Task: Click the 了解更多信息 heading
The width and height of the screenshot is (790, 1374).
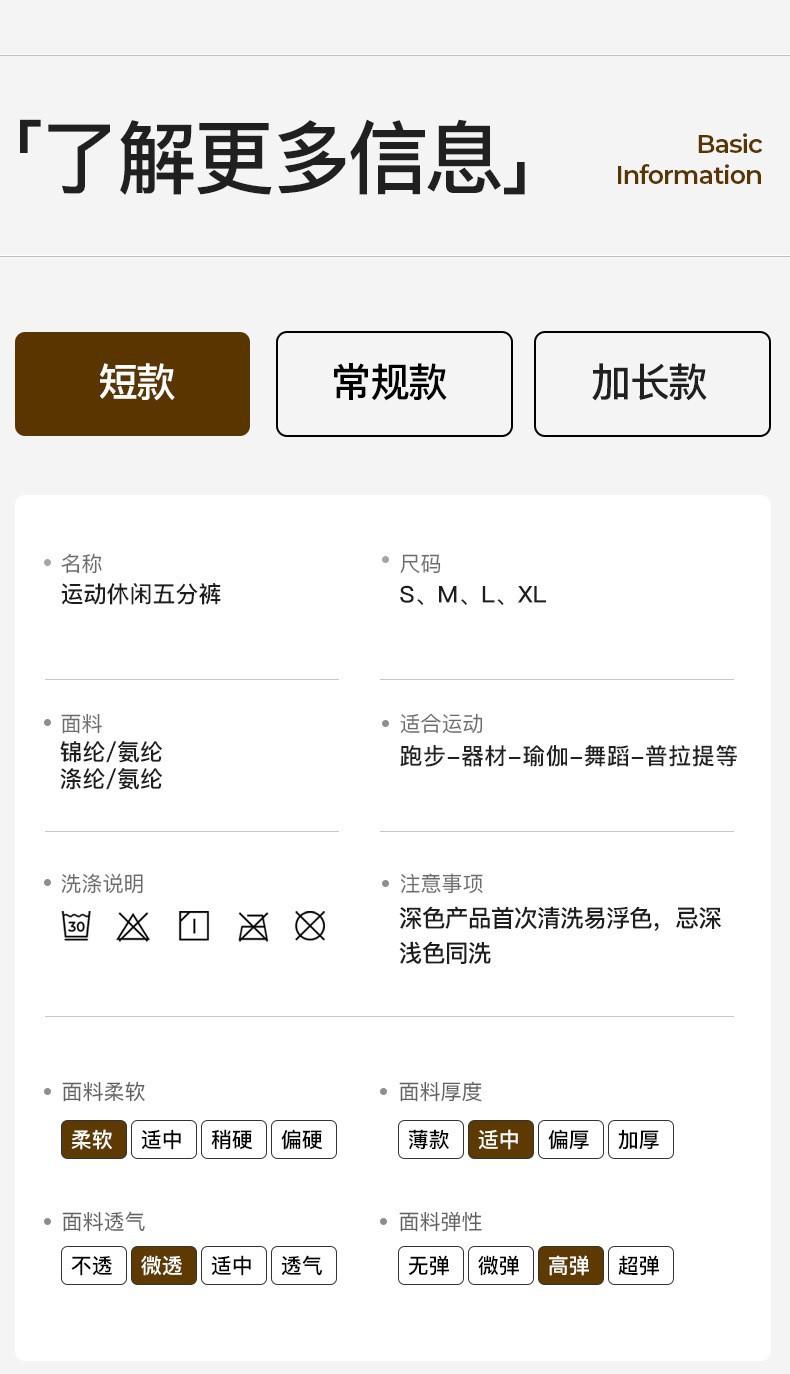Action: coord(272,158)
